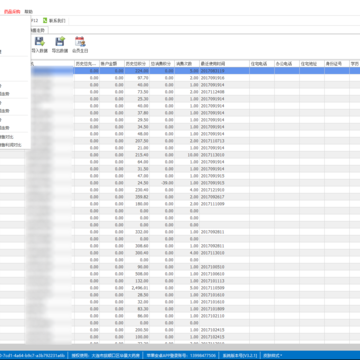Select the 10.00 consumption count cell
The width and height of the screenshot is (360, 360).
[x=187, y=155]
